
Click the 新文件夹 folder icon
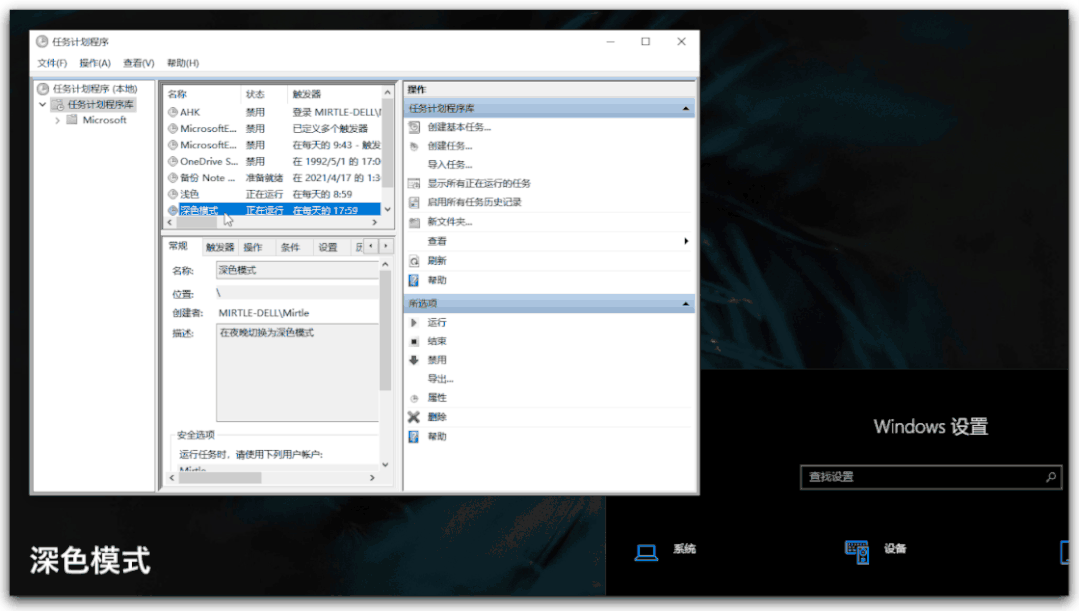tap(414, 222)
